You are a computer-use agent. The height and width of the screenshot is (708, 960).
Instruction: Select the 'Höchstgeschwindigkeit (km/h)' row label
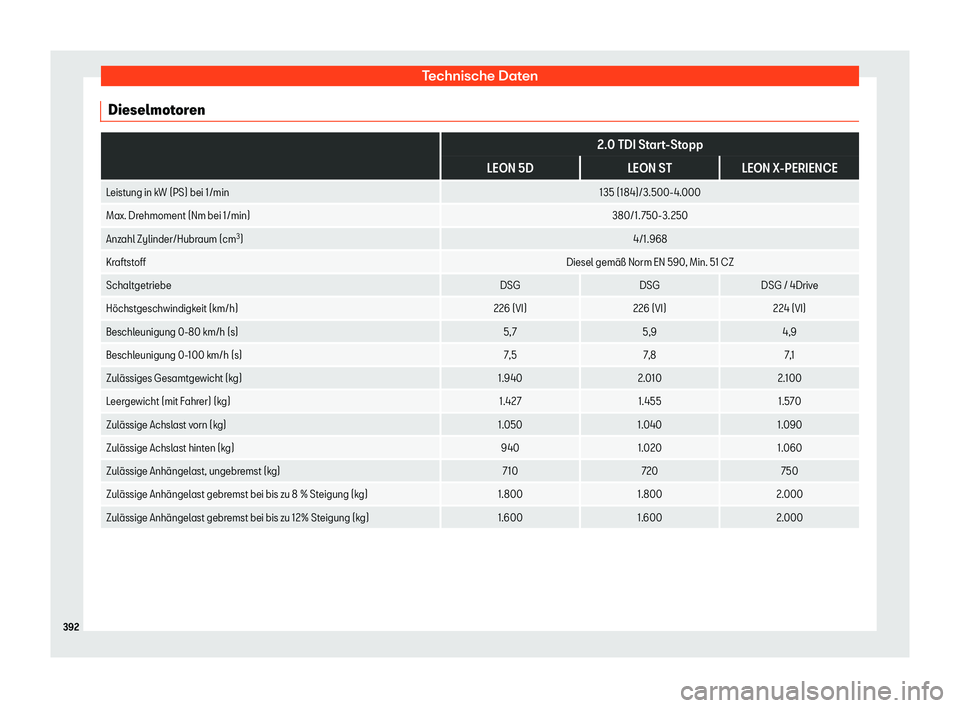click(x=172, y=309)
